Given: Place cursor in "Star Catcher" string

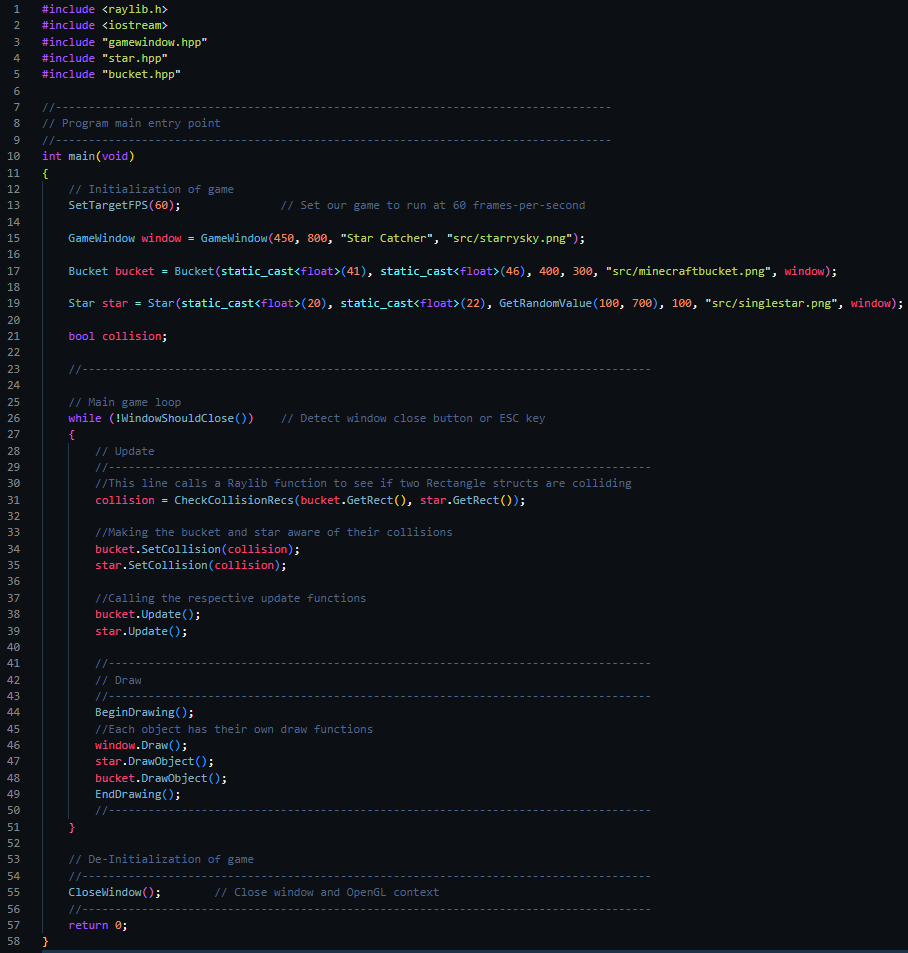Looking at the screenshot, I should pyautogui.click(x=385, y=238).
